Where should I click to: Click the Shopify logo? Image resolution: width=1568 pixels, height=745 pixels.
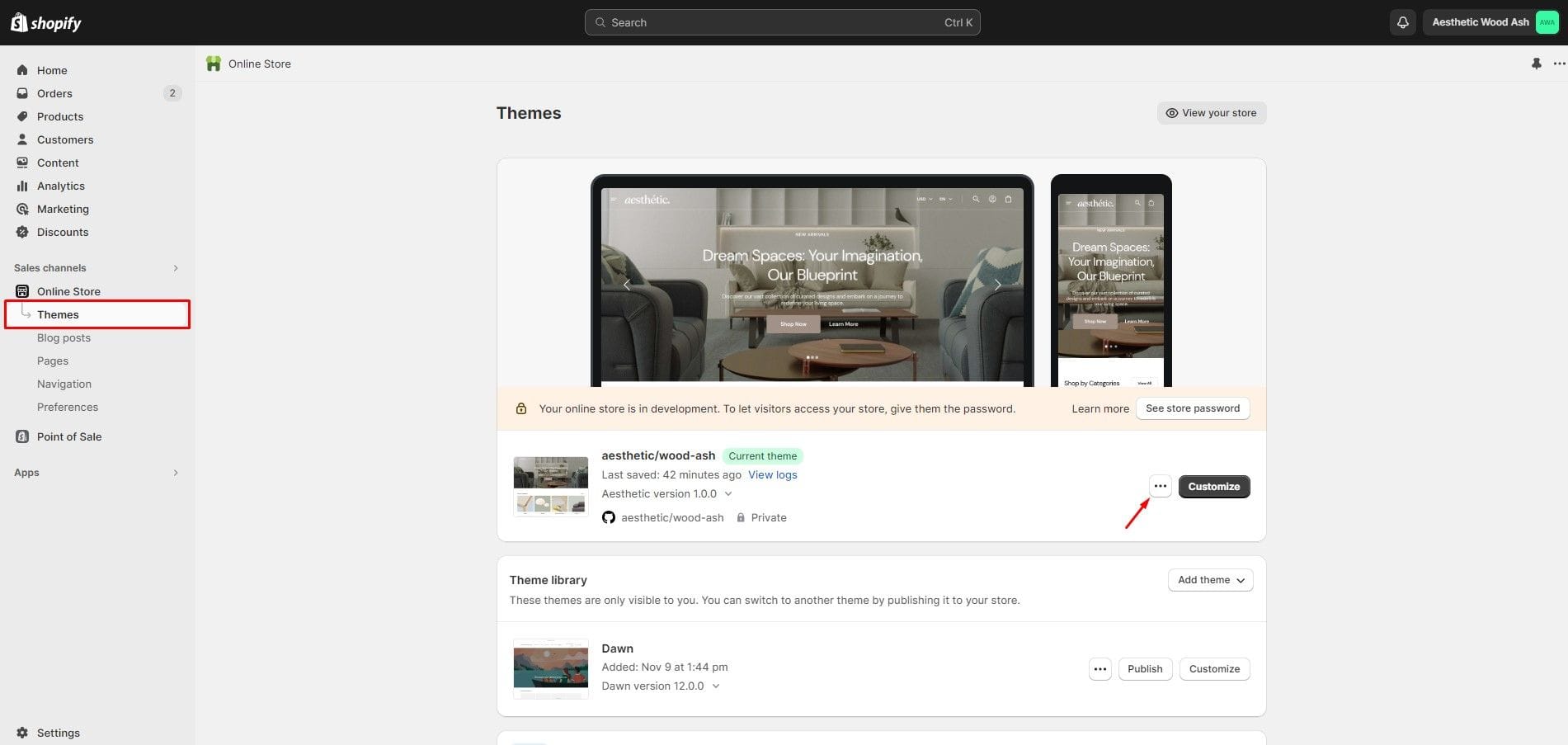click(x=46, y=22)
